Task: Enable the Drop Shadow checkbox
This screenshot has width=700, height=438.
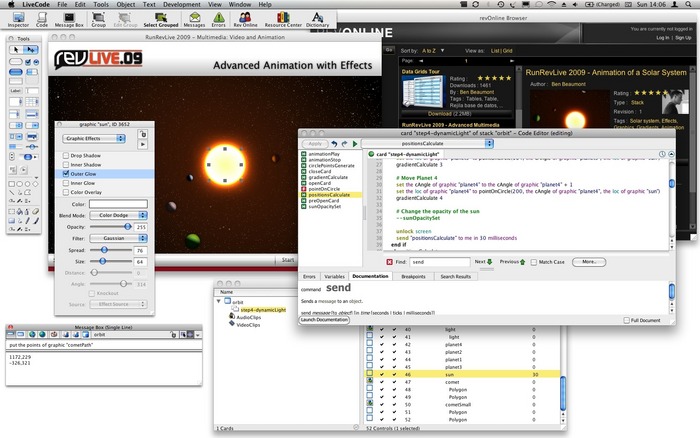Action: [66, 157]
